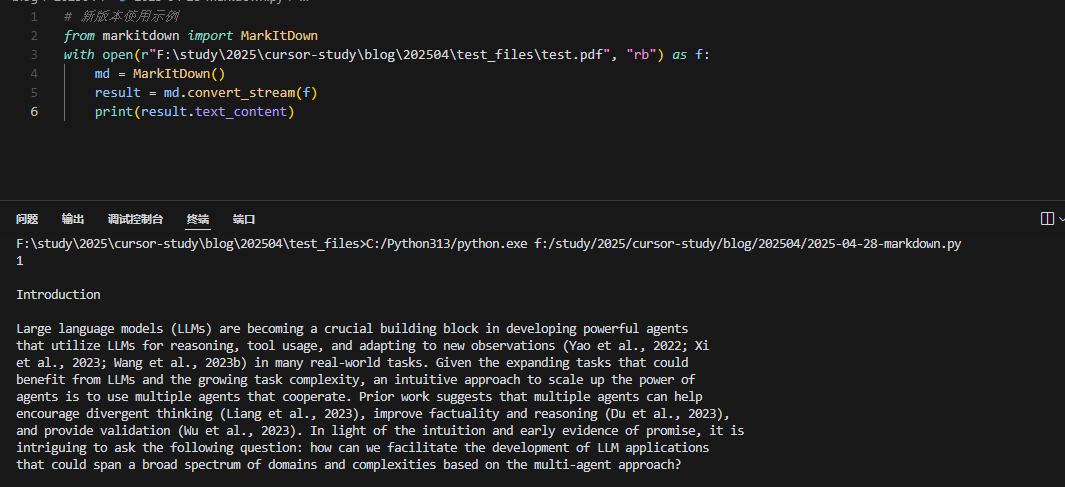1065x487 pixels.
Task: Click empty editor area below the code
Action: coord(530,160)
